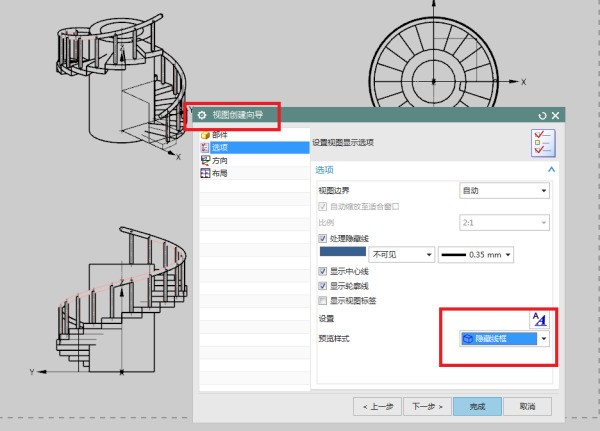Viewport: 600px width, 431px height.
Task: Toggle the 自动缩放至适合窗口 checkbox
Action: (x=323, y=207)
